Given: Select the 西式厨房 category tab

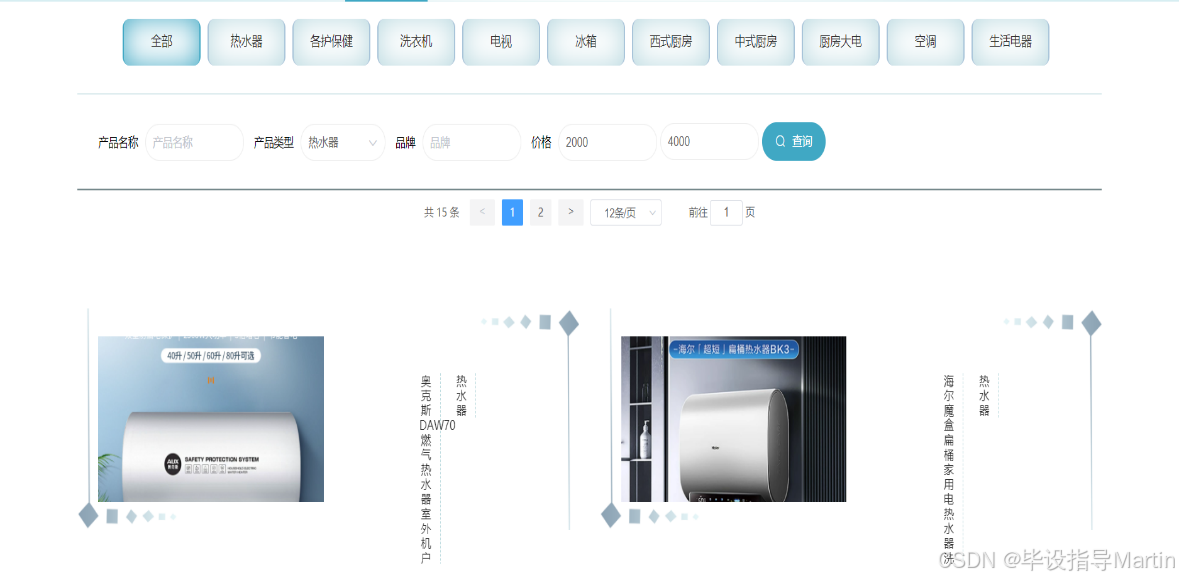Looking at the screenshot, I should click(x=671, y=42).
